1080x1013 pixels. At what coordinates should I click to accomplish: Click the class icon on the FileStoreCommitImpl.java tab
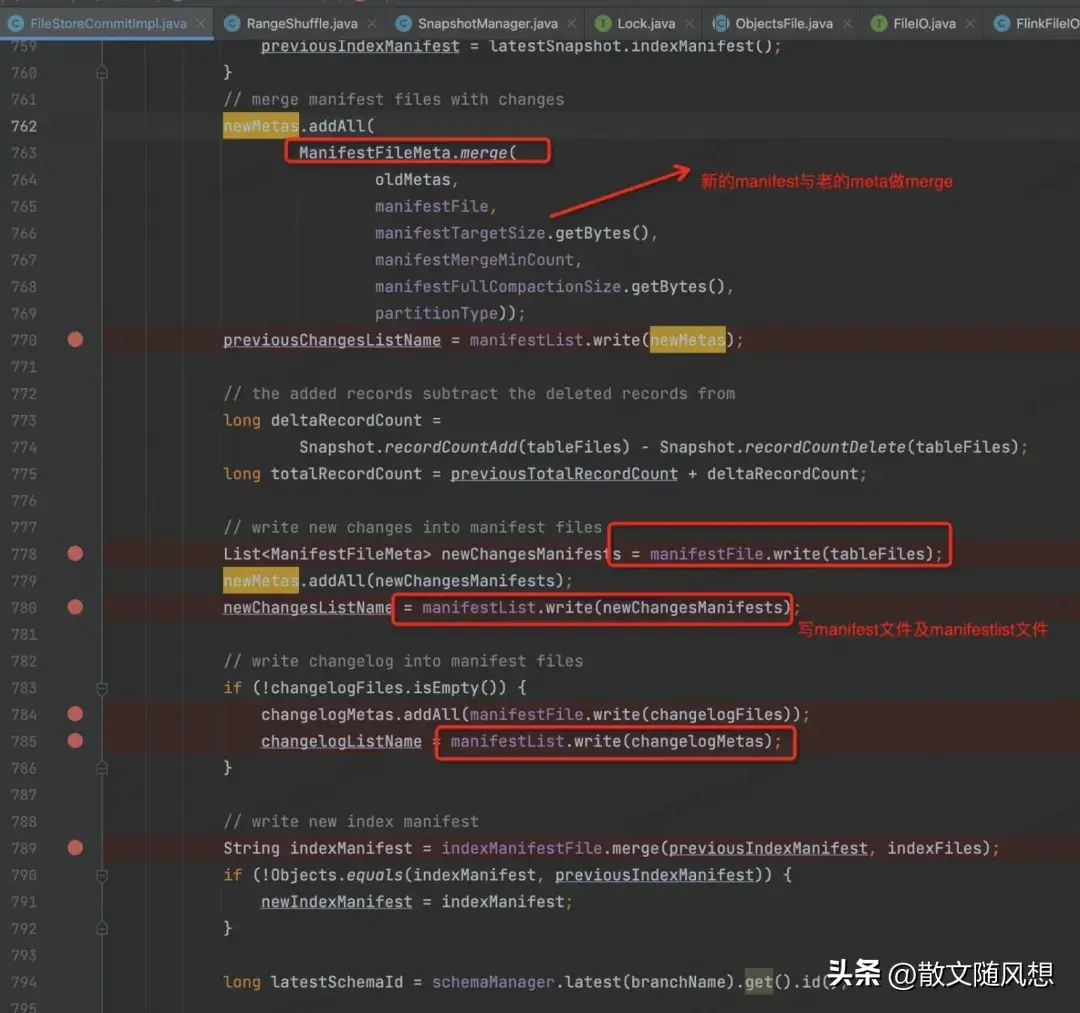coord(16,23)
